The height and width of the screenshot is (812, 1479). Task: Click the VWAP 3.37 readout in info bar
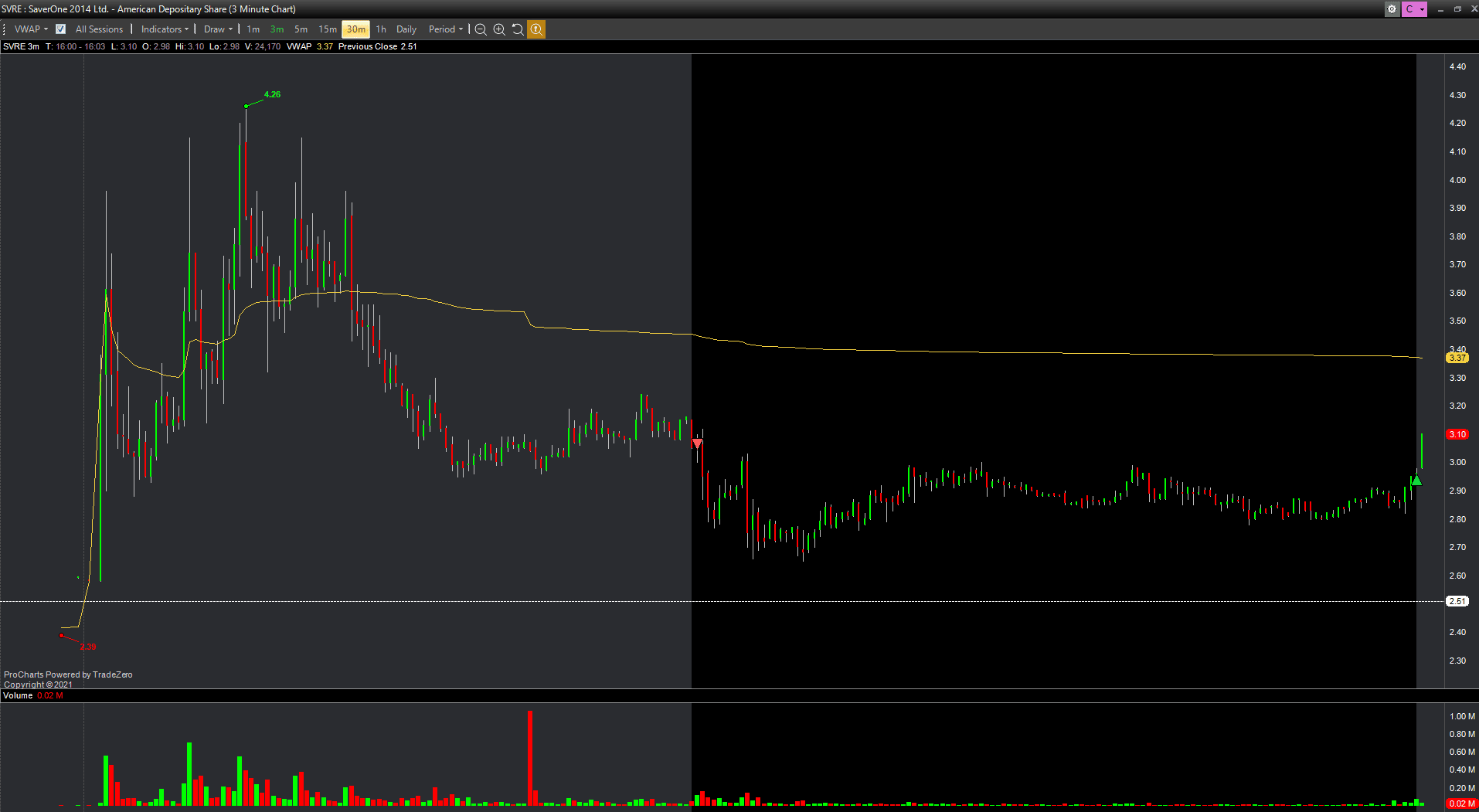click(x=310, y=46)
